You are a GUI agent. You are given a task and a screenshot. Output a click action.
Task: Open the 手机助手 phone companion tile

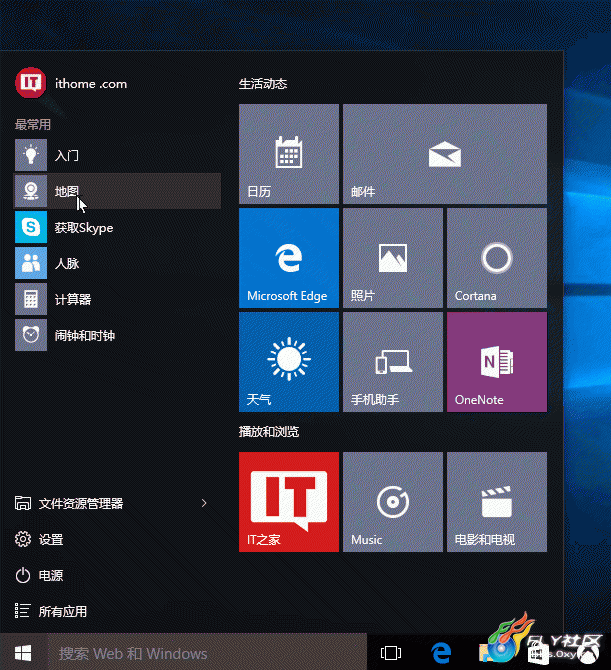(x=393, y=362)
